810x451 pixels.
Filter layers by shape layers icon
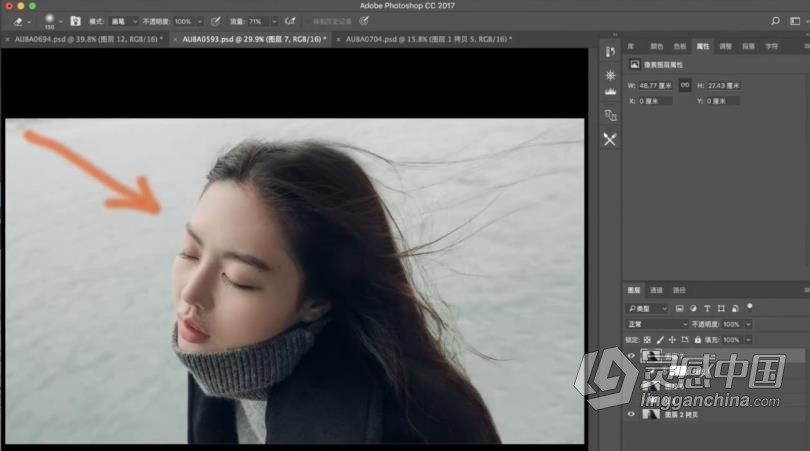(721, 308)
